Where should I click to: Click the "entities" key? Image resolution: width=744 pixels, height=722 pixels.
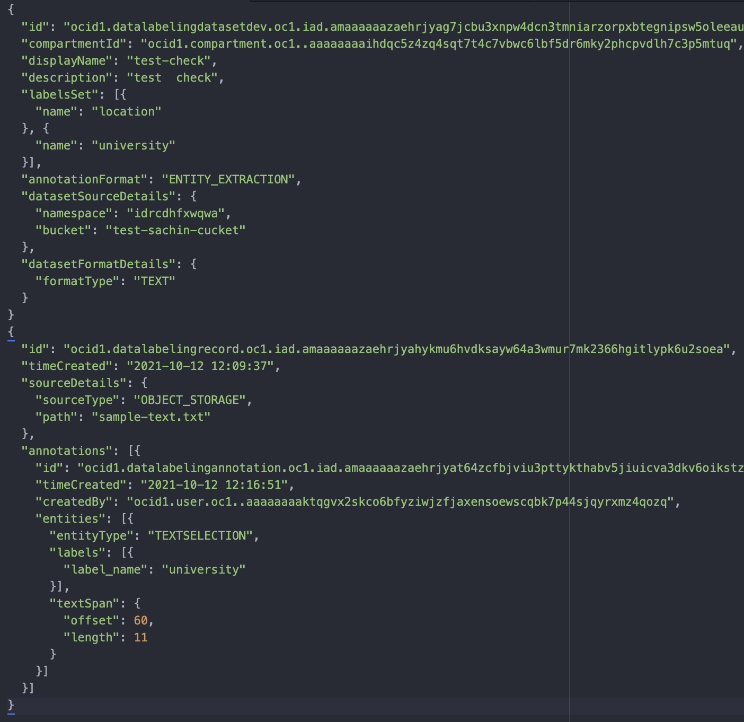coord(74,518)
